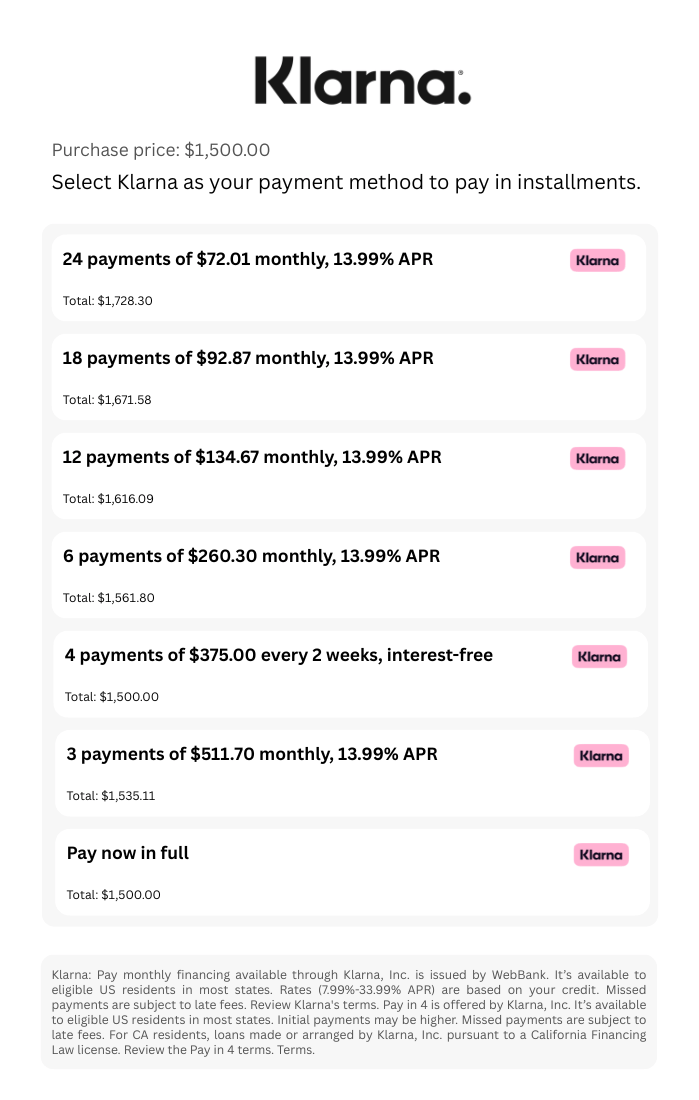Click Klarna badge on 3 payments option
This screenshot has height=1100, width=699.
coord(601,756)
